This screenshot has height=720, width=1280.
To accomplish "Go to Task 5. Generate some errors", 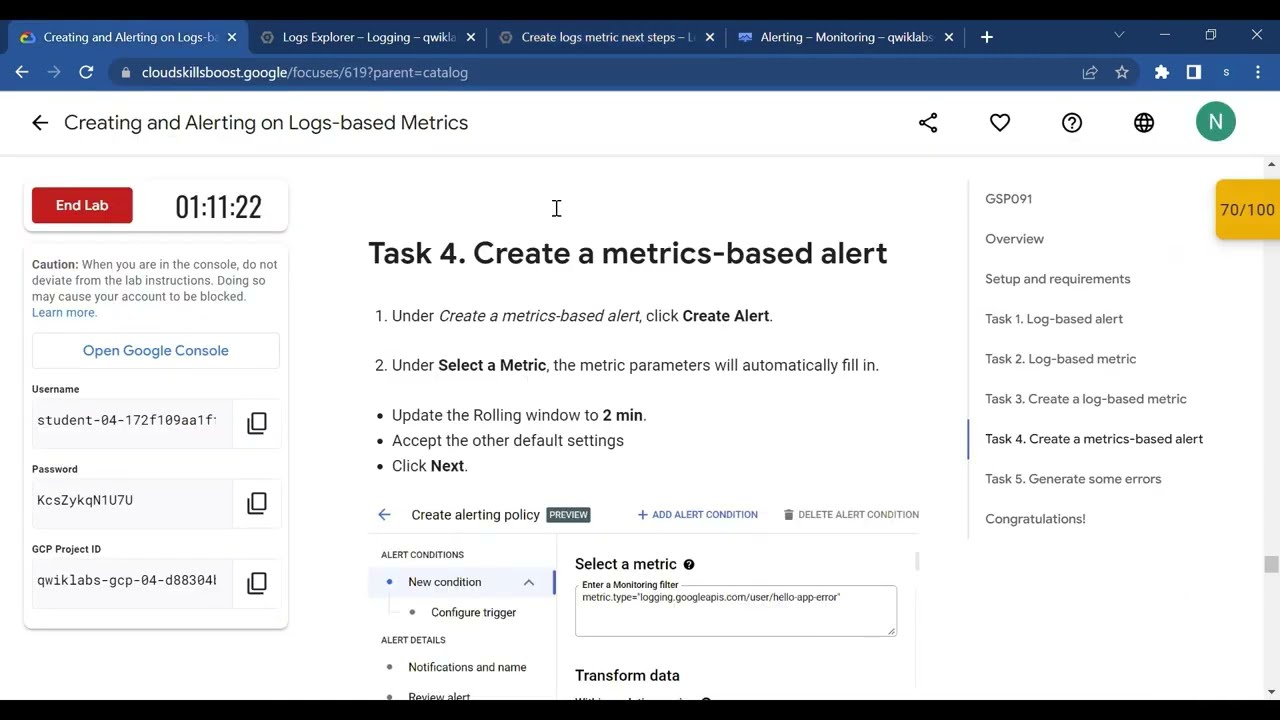I will pos(1073,478).
